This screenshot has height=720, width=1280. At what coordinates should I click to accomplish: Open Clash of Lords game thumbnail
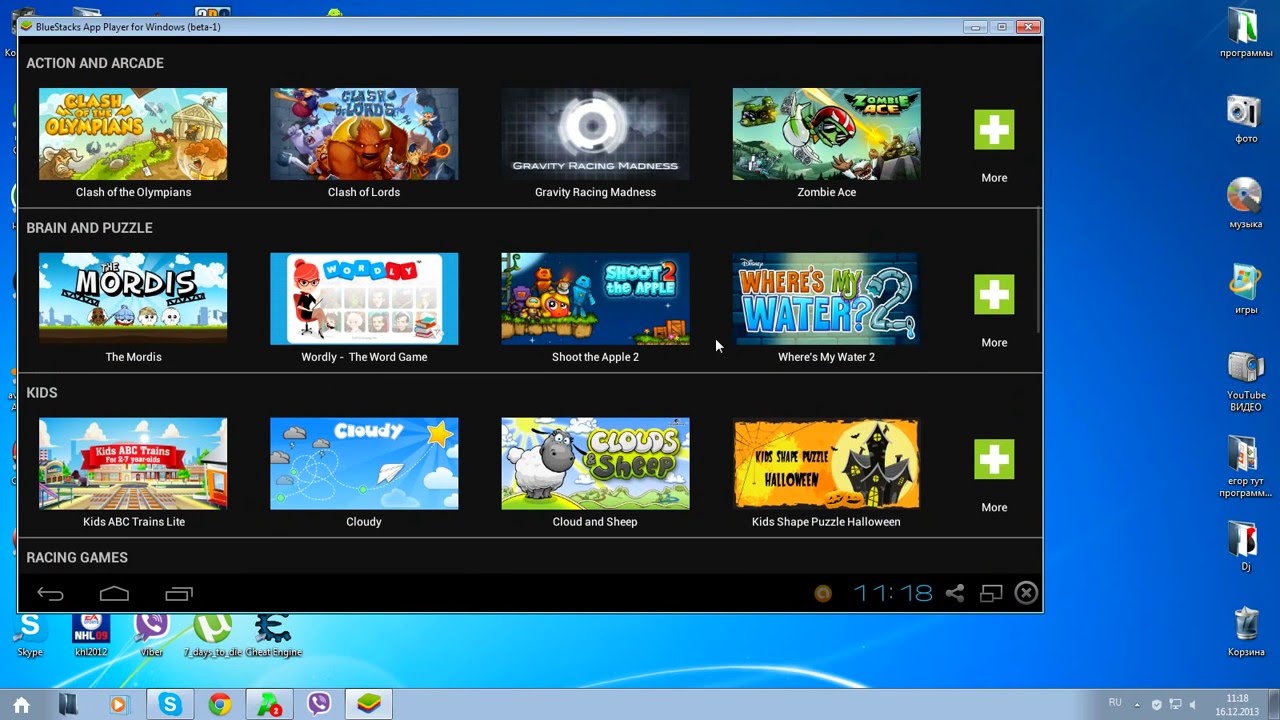364,134
